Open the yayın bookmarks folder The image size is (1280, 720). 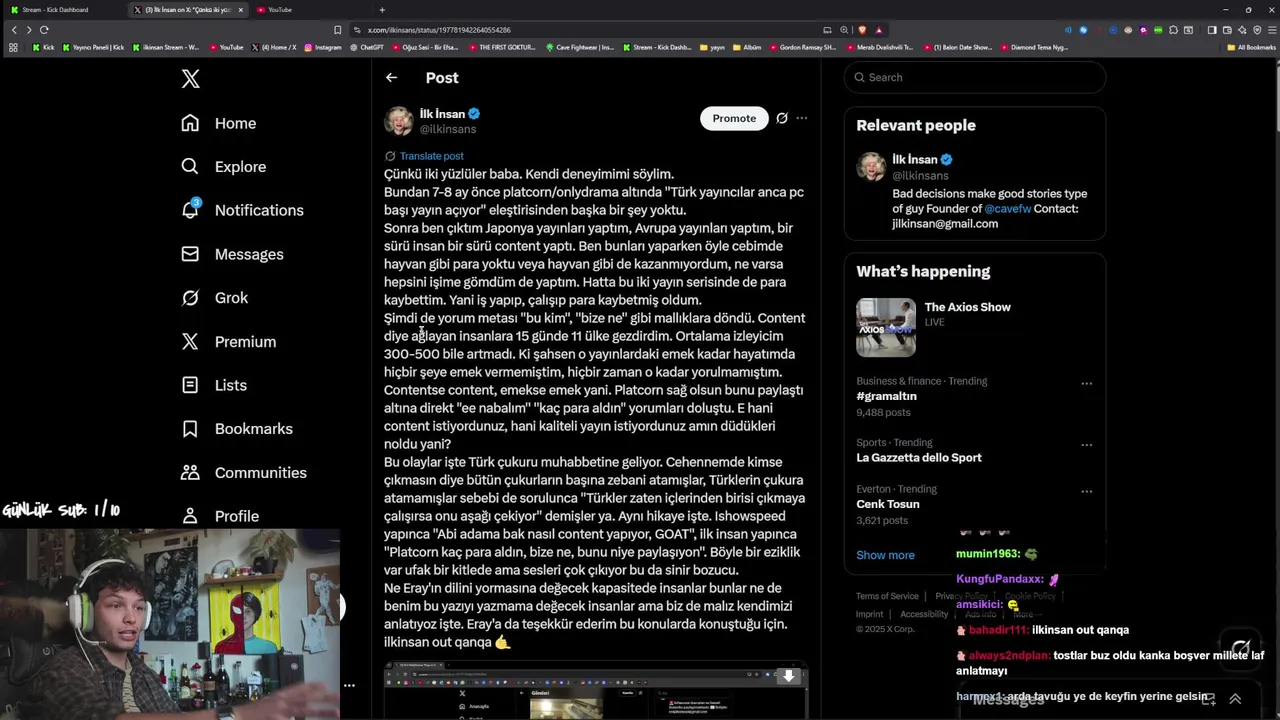pos(711,47)
